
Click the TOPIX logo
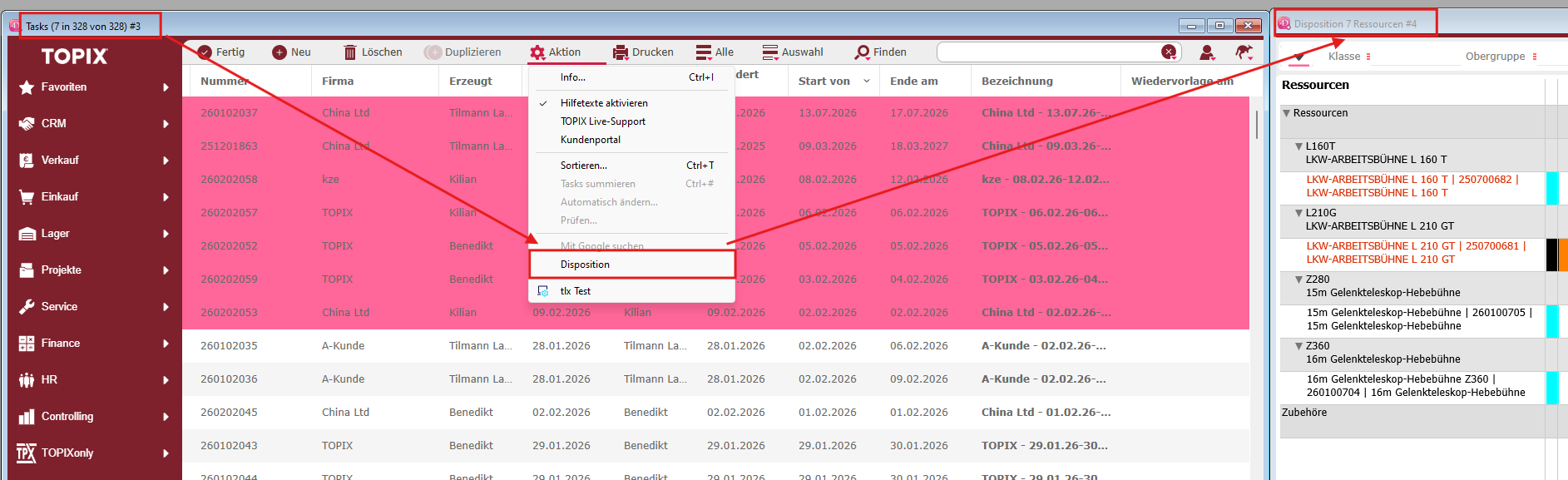tap(75, 57)
